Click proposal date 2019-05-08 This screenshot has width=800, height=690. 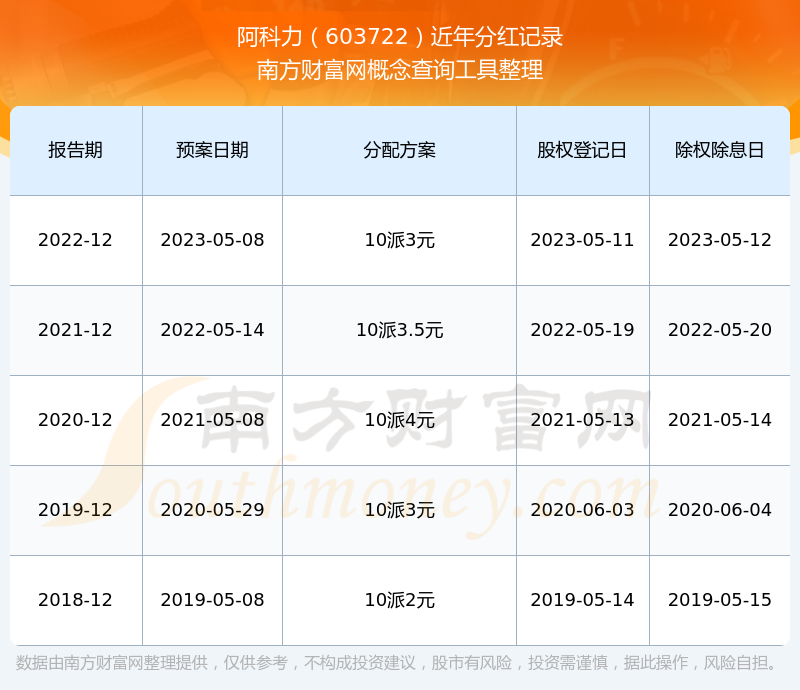(x=212, y=600)
